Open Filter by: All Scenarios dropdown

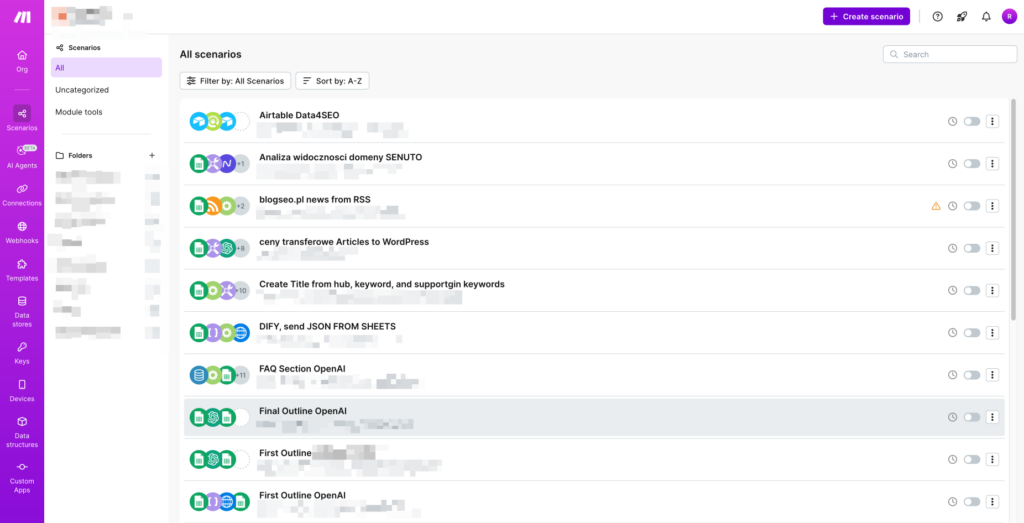click(235, 80)
